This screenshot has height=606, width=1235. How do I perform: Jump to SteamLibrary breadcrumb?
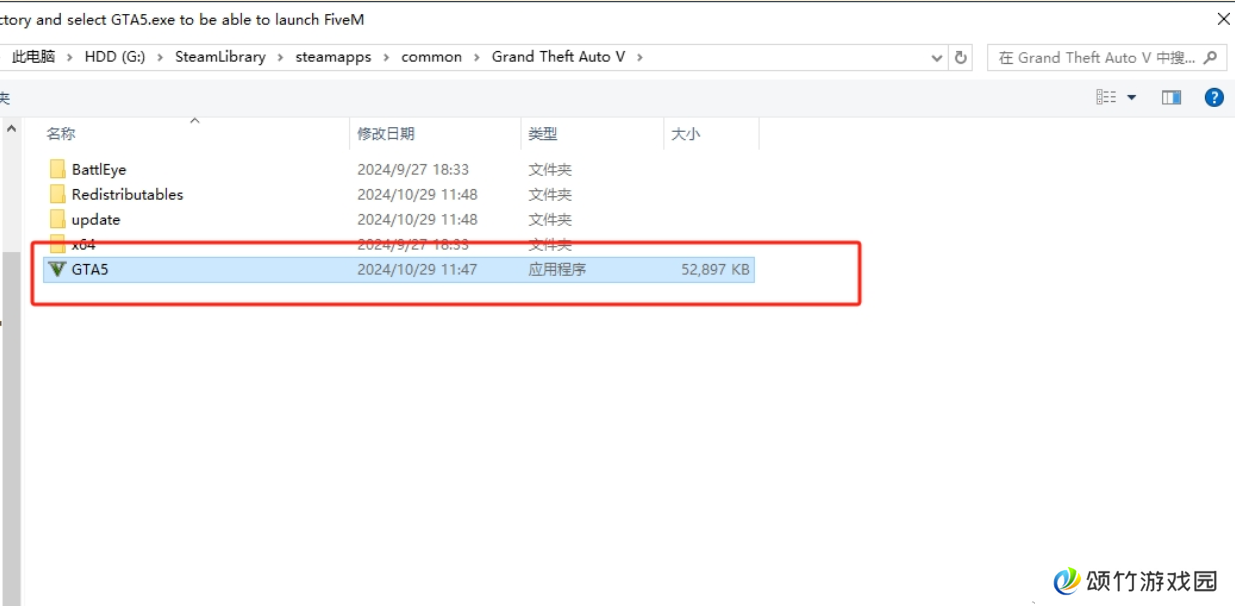tap(220, 57)
